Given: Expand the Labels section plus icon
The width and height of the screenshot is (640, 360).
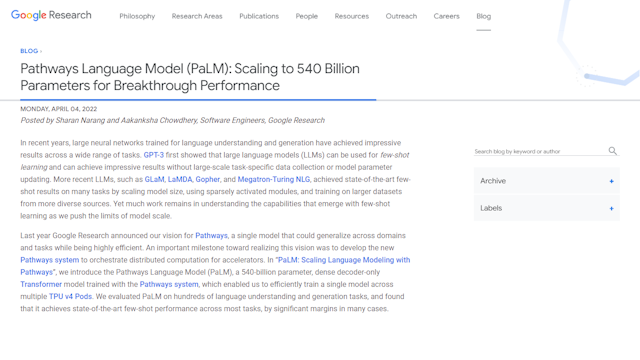Looking at the screenshot, I should tap(611, 209).
